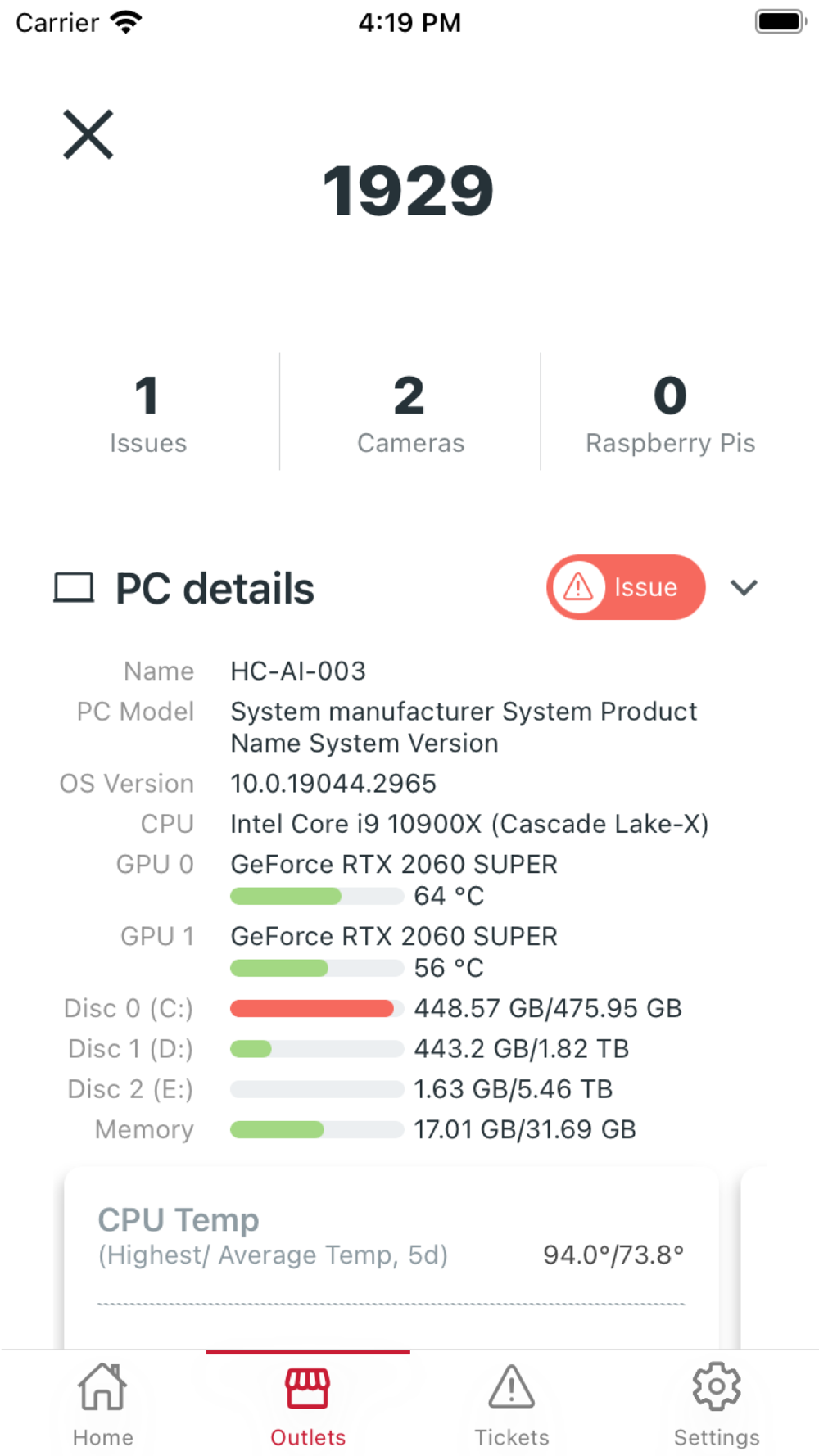Close the 1929 outlet details view
819x1456 pixels.
88,135
